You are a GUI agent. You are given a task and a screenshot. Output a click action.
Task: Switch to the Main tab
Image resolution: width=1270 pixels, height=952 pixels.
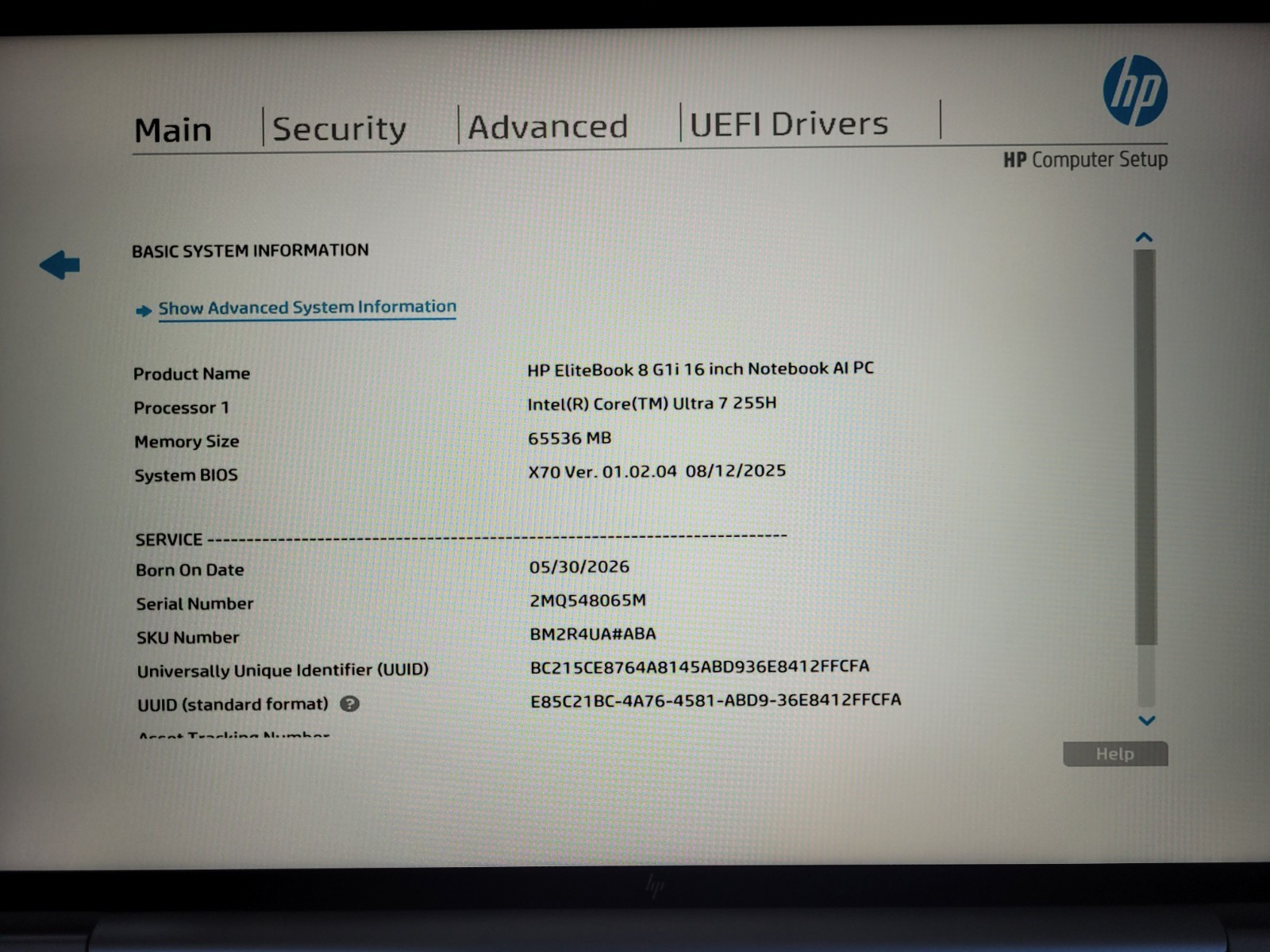(x=173, y=130)
